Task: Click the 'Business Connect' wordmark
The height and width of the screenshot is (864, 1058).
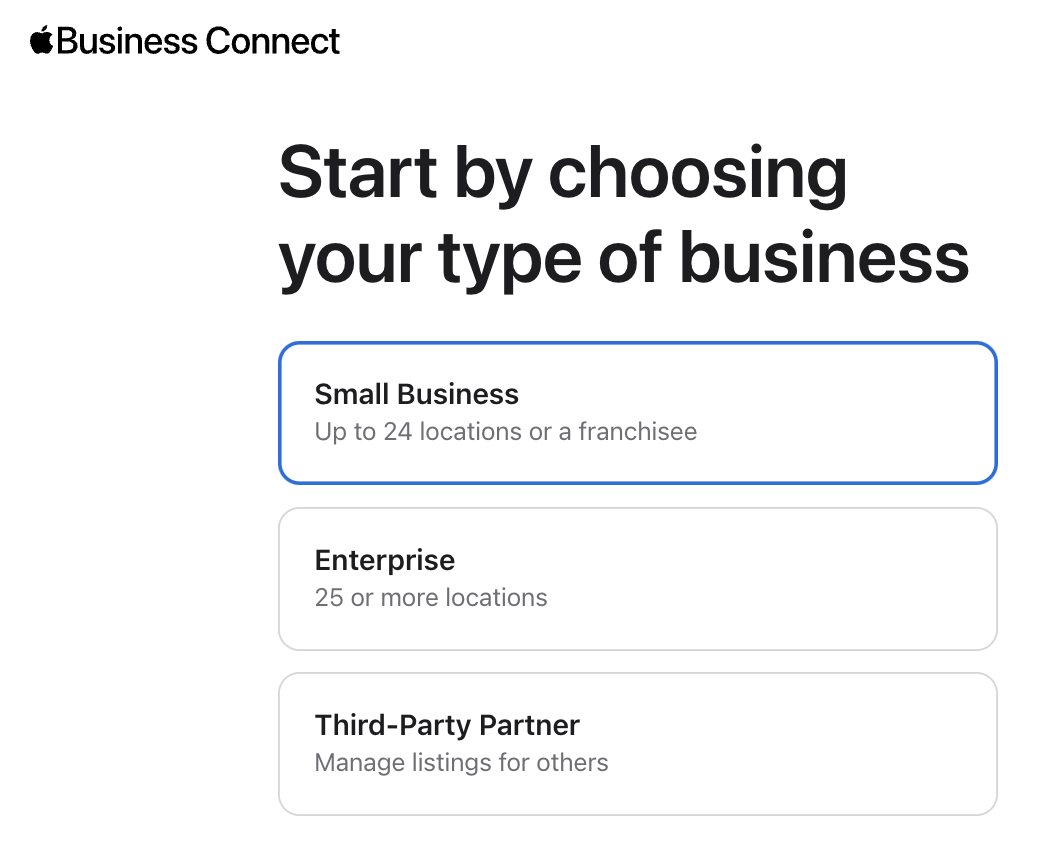Action: click(198, 41)
